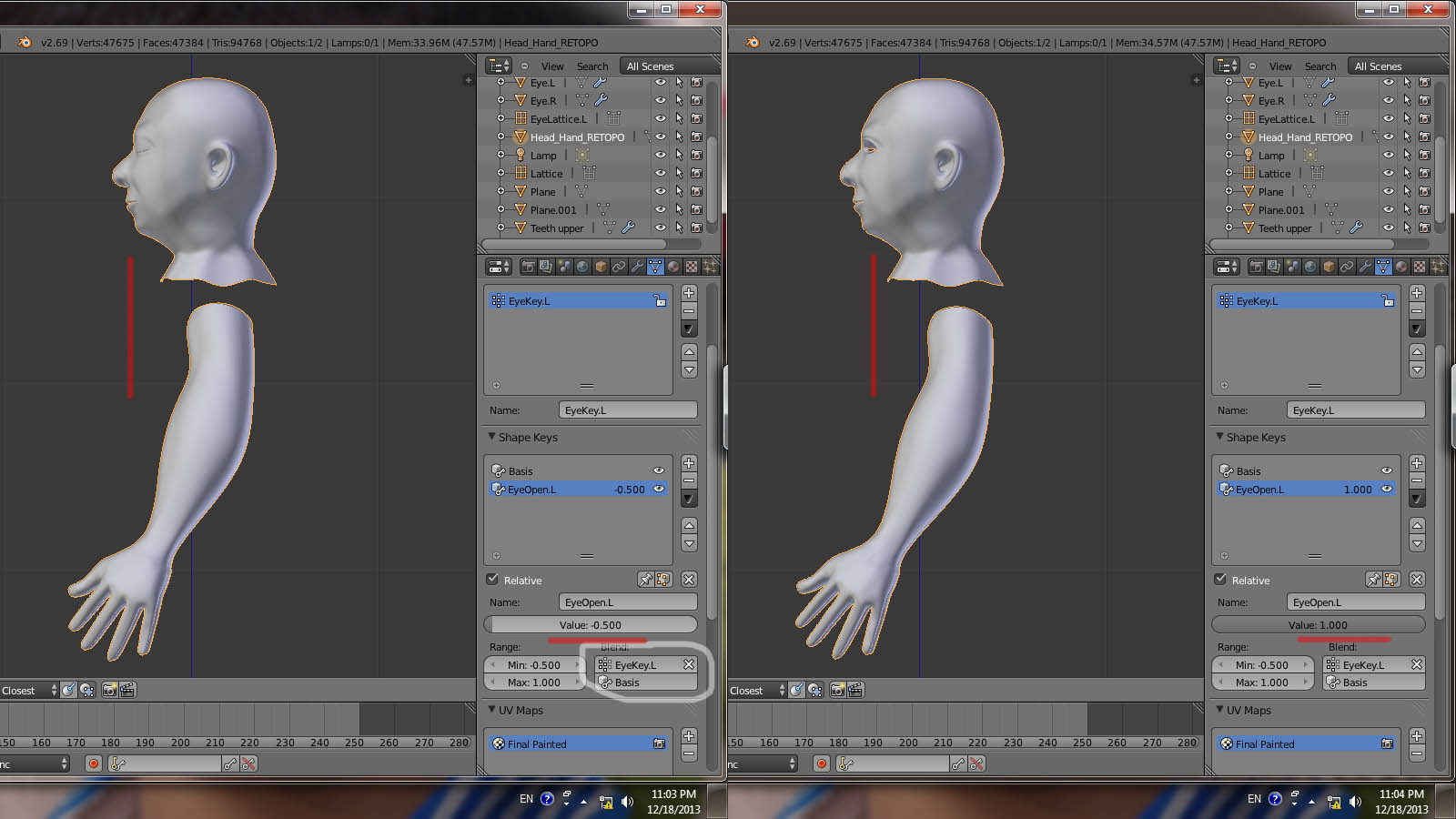Click Teeth upper modifier wrench in right outliner

[1356, 227]
